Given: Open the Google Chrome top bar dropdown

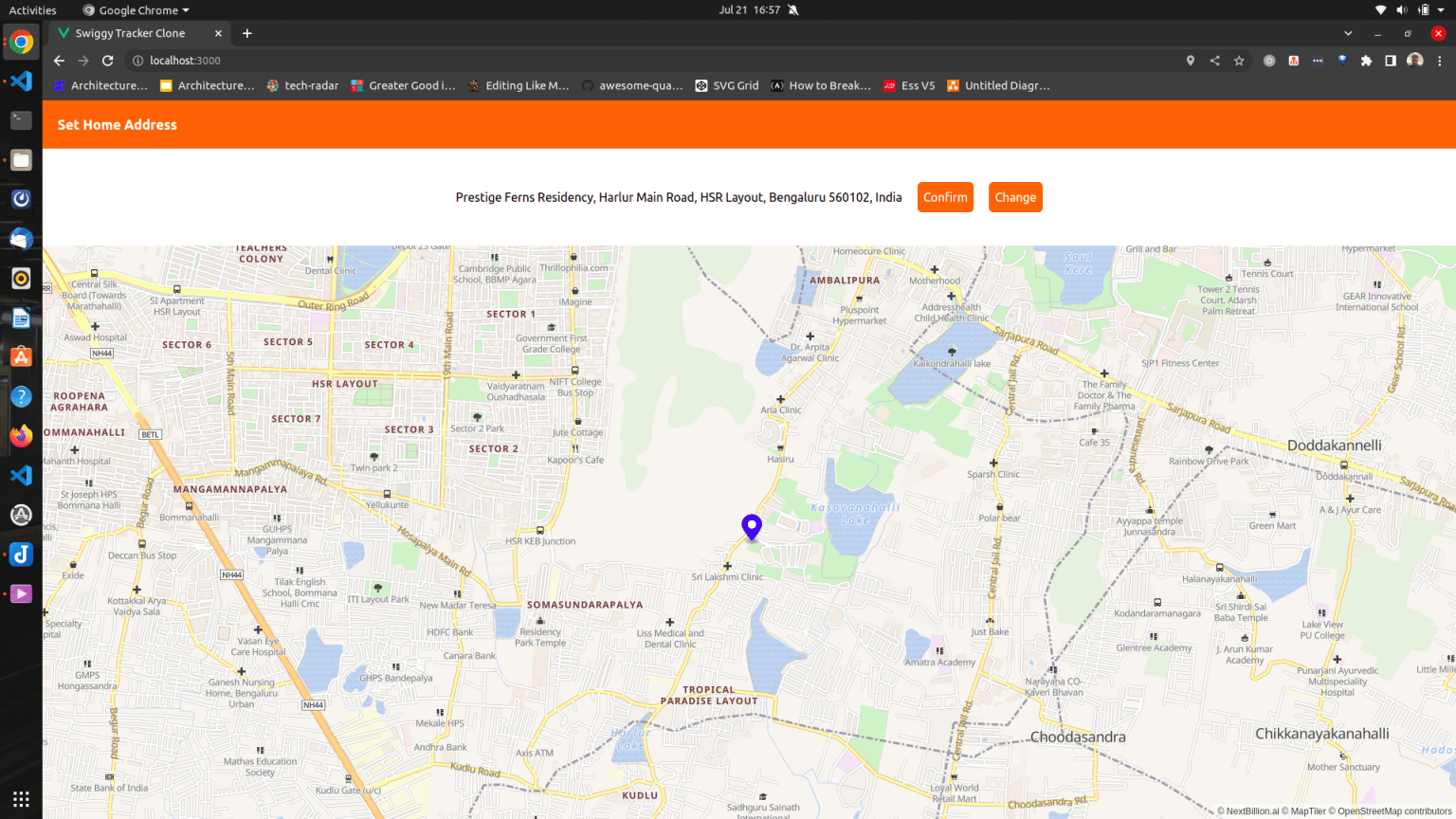Looking at the screenshot, I should point(136,10).
